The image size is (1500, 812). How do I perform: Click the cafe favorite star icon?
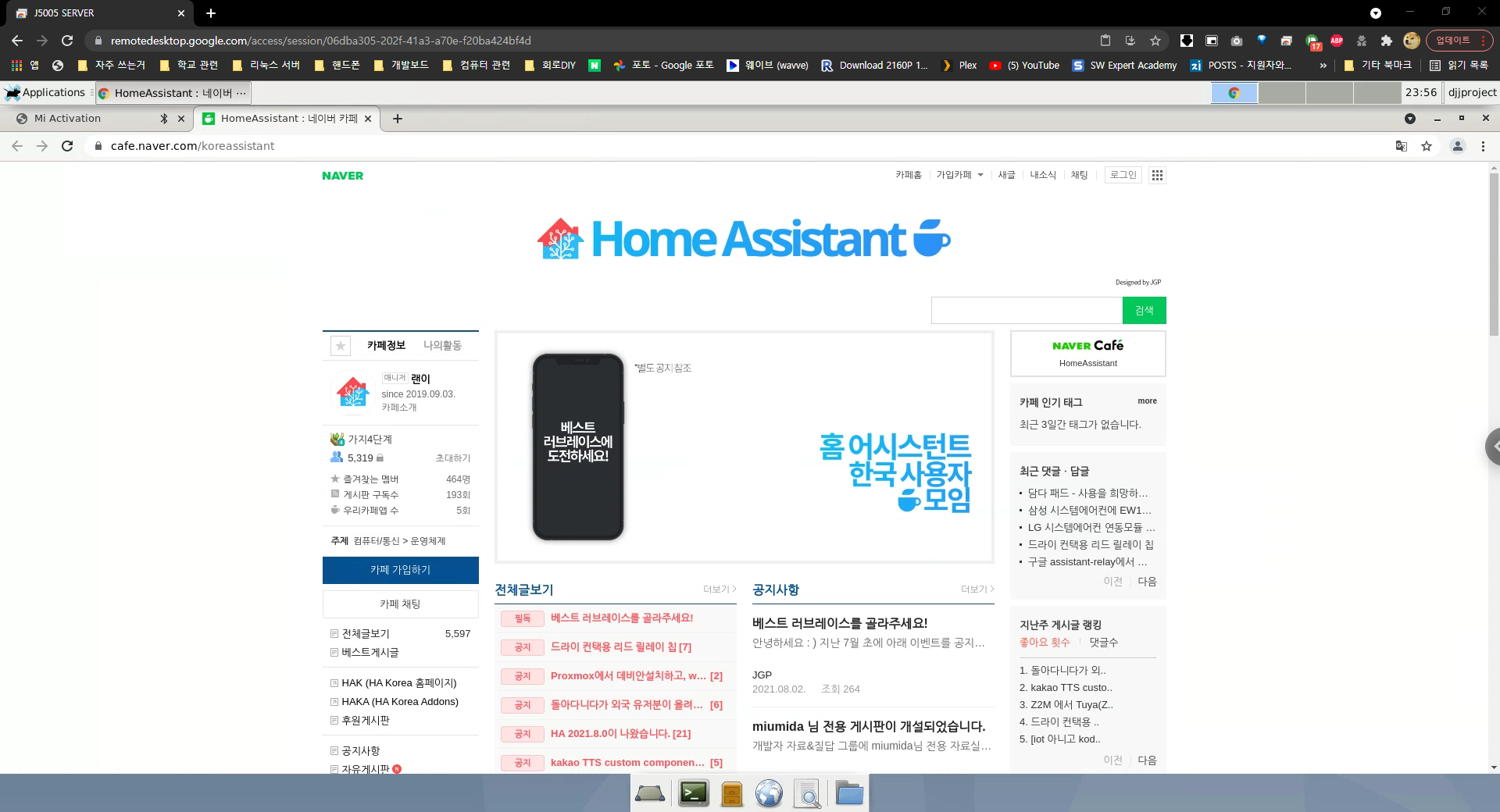341,346
